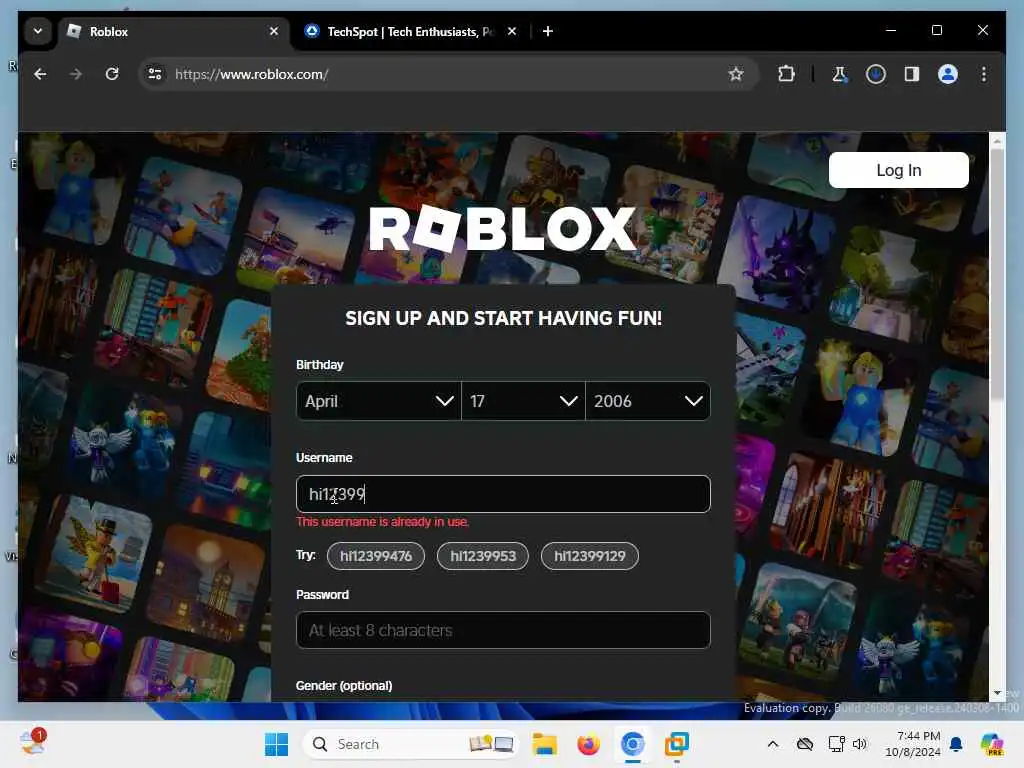Open the Extensions puzzle icon

(786, 74)
